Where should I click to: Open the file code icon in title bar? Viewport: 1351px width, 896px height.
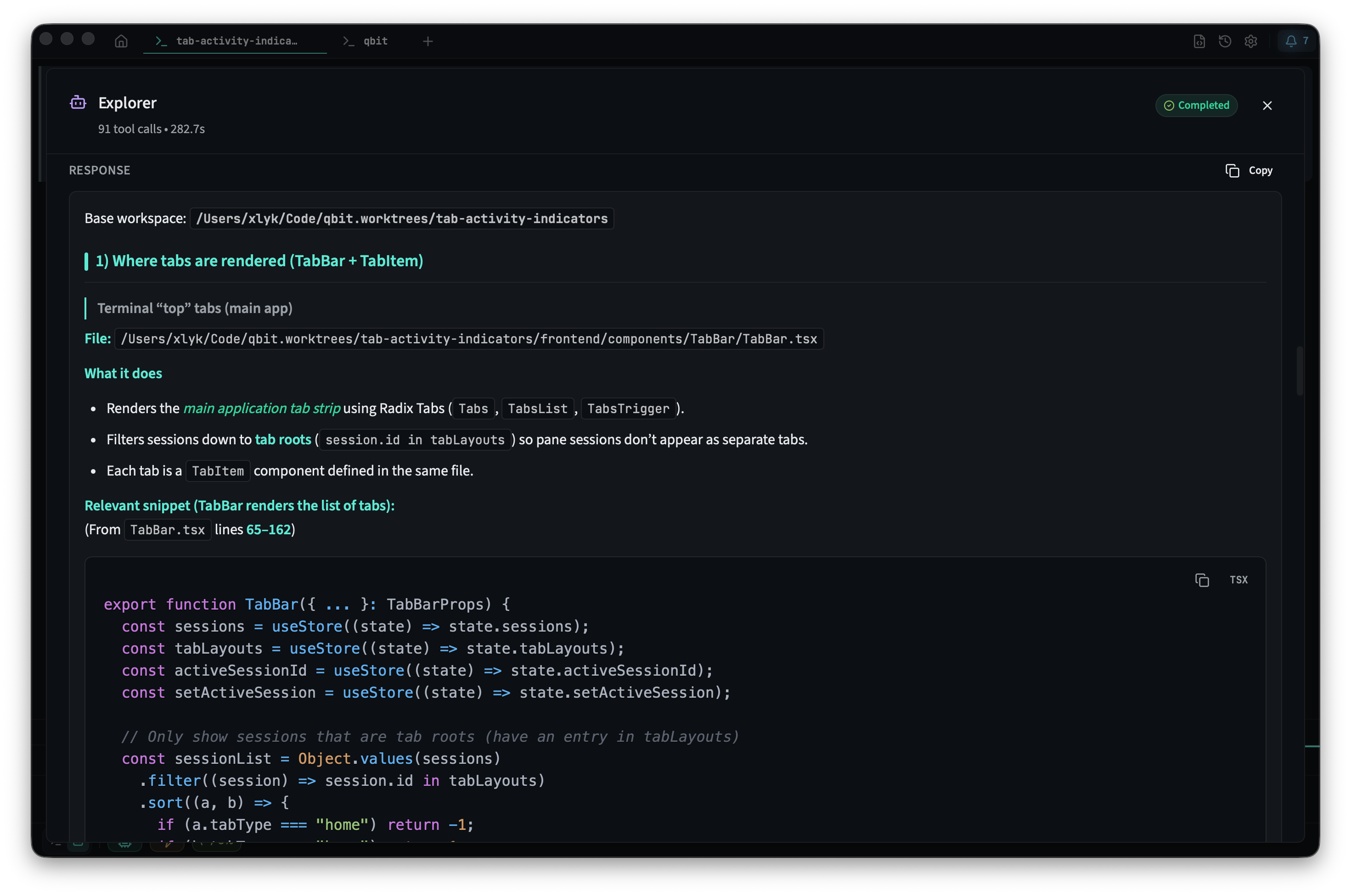tap(1199, 41)
